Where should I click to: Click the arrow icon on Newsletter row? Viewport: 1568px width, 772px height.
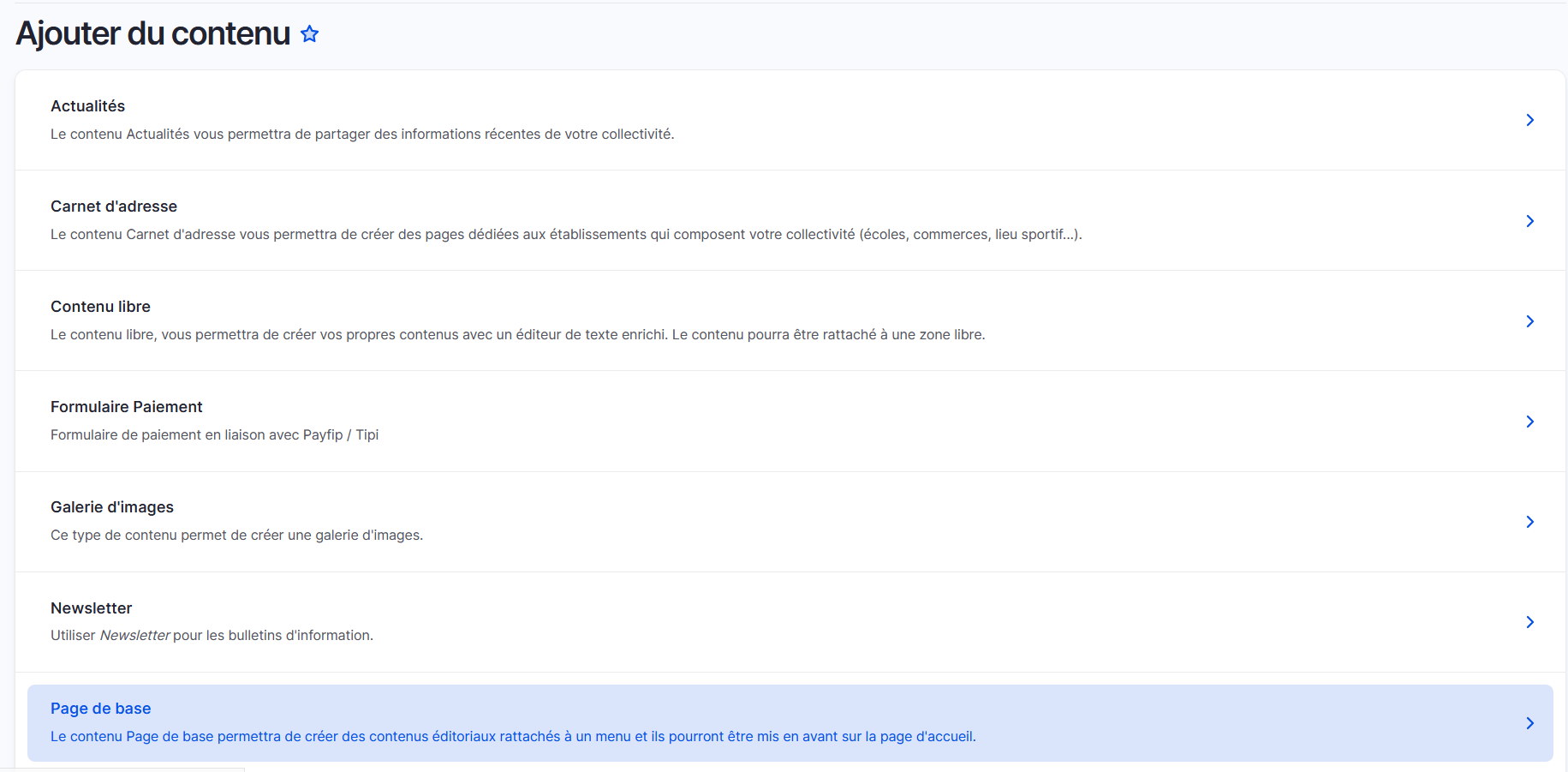pos(1529,622)
